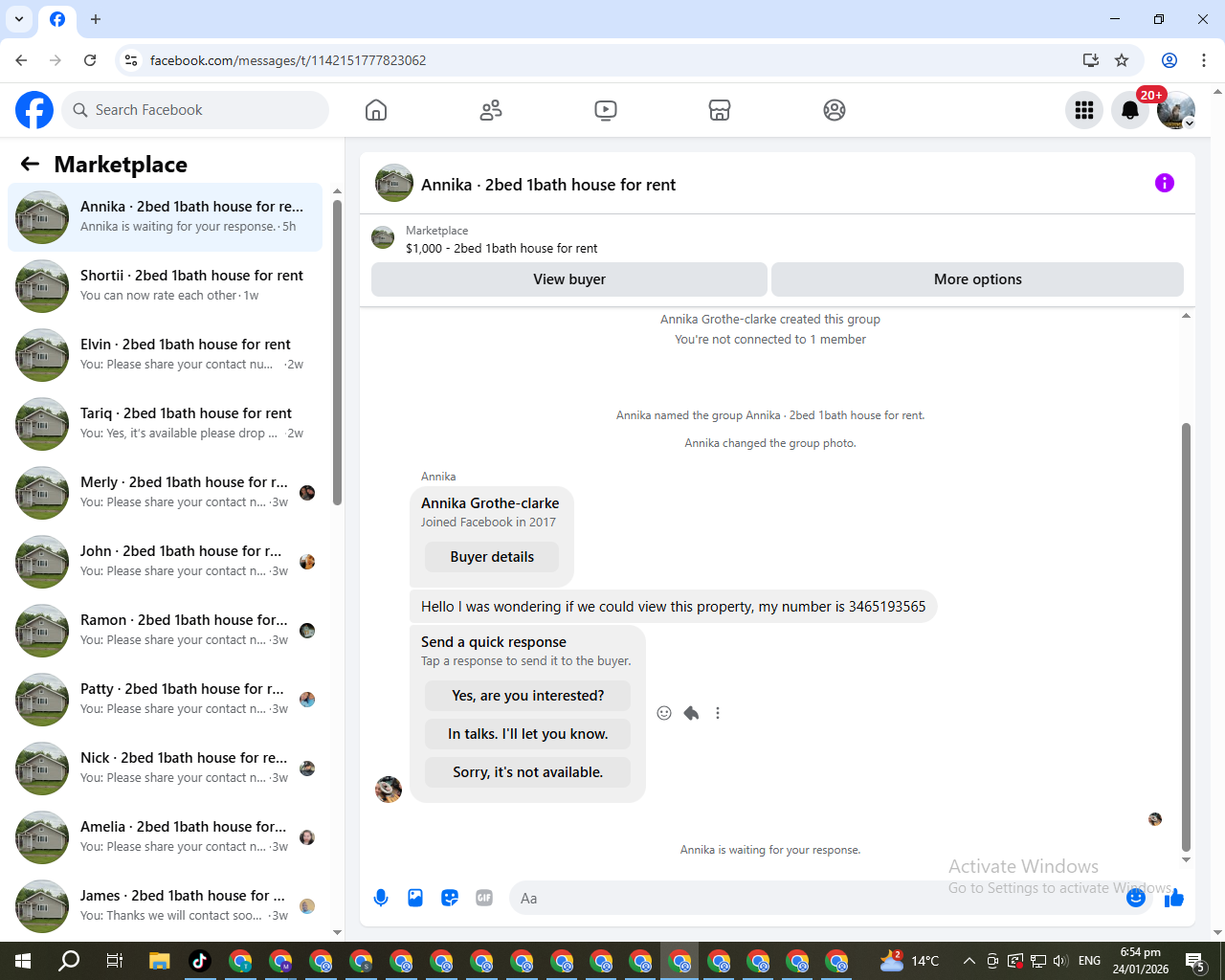The height and width of the screenshot is (980, 1225).
Task: Open Tariq conversation
Action: pos(166,424)
